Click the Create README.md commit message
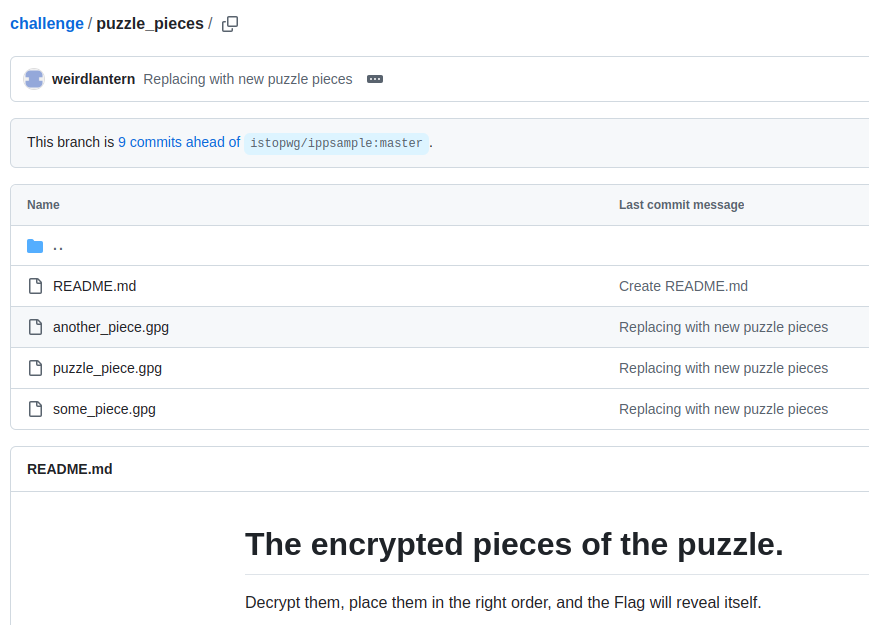Viewport: 869px width, 625px height. pos(683,285)
